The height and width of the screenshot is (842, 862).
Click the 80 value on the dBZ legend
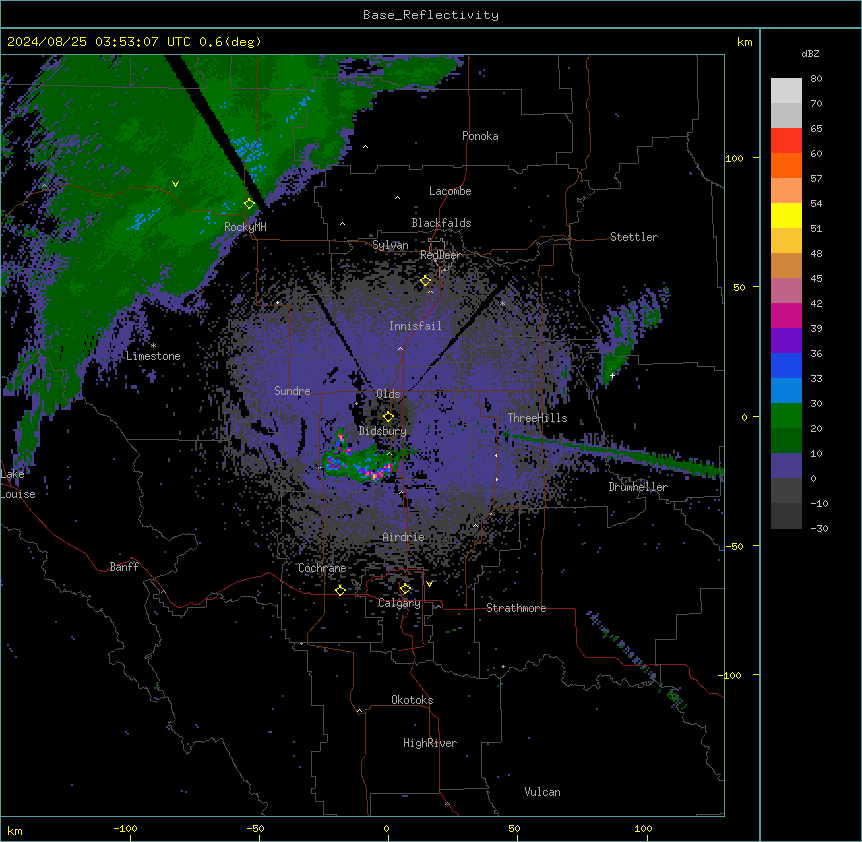pyautogui.click(x=816, y=79)
